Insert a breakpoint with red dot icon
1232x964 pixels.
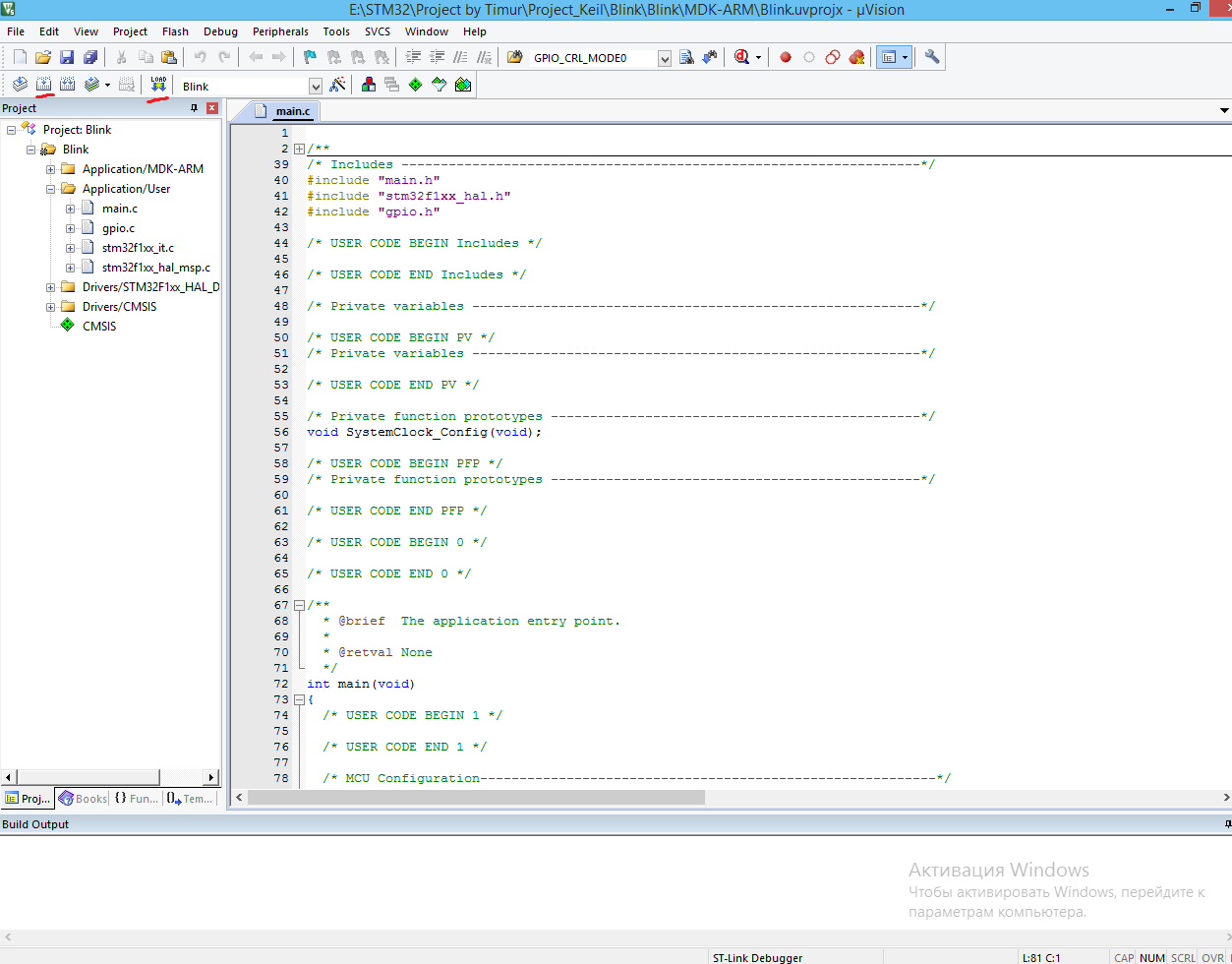point(786,57)
